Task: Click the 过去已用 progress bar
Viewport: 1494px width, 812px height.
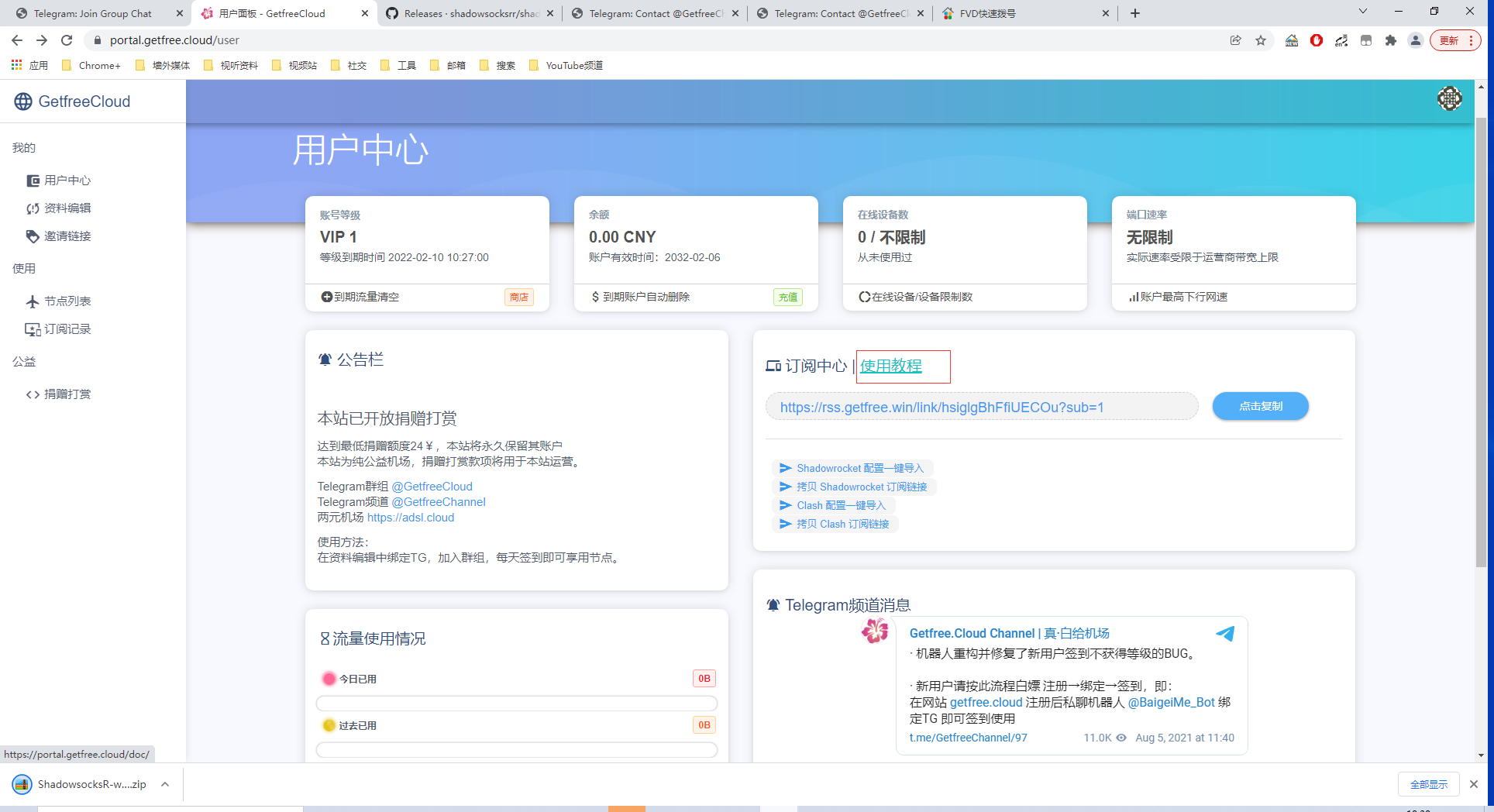Action: (517, 750)
